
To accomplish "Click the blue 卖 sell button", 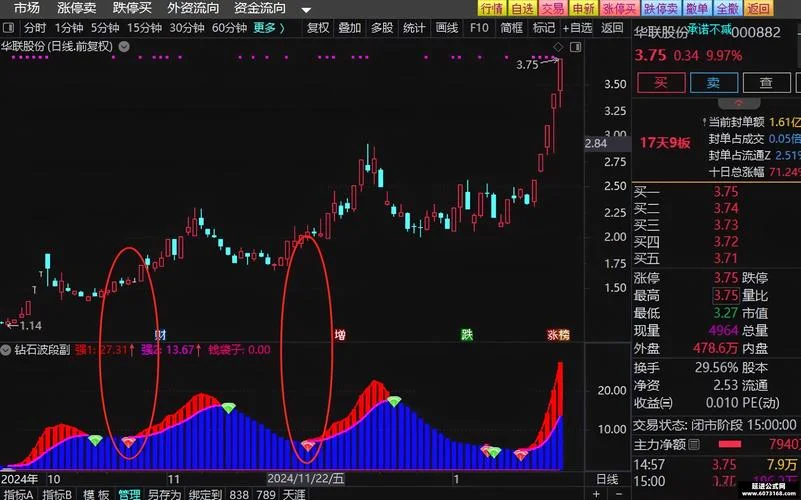I will [x=714, y=83].
